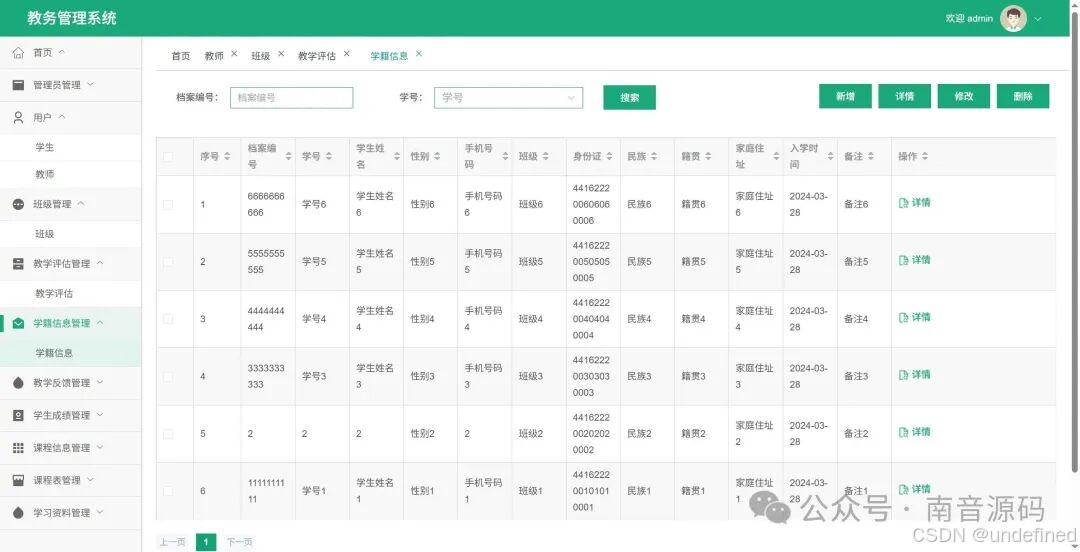This screenshot has height=552, width=1080.
Task: Close the 班级 tab
Action: click(281, 53)
